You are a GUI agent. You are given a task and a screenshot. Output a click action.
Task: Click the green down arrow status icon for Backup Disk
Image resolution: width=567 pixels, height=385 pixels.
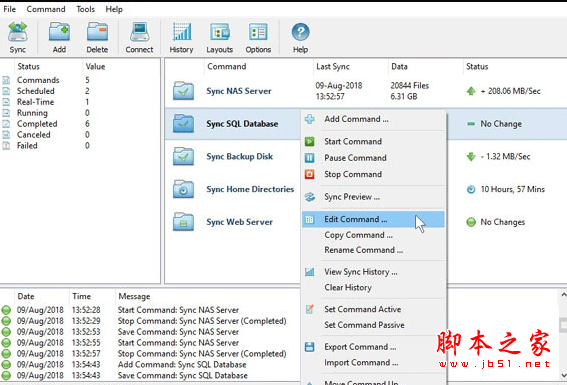[x=471, y=157]
